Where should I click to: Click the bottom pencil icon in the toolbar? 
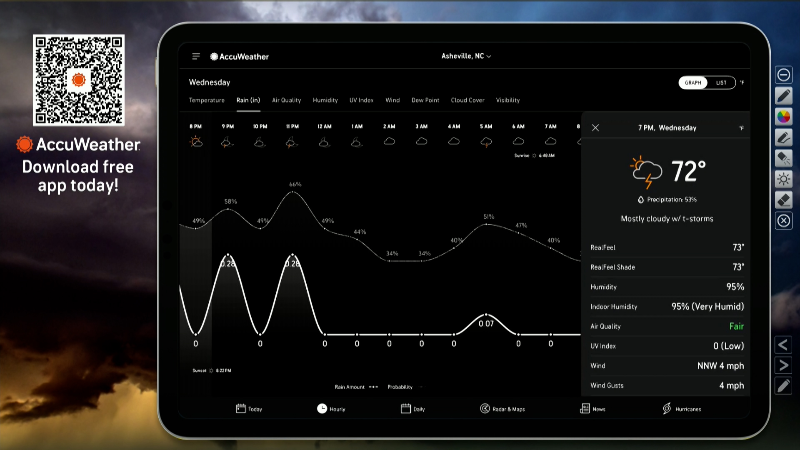(784, 386)
